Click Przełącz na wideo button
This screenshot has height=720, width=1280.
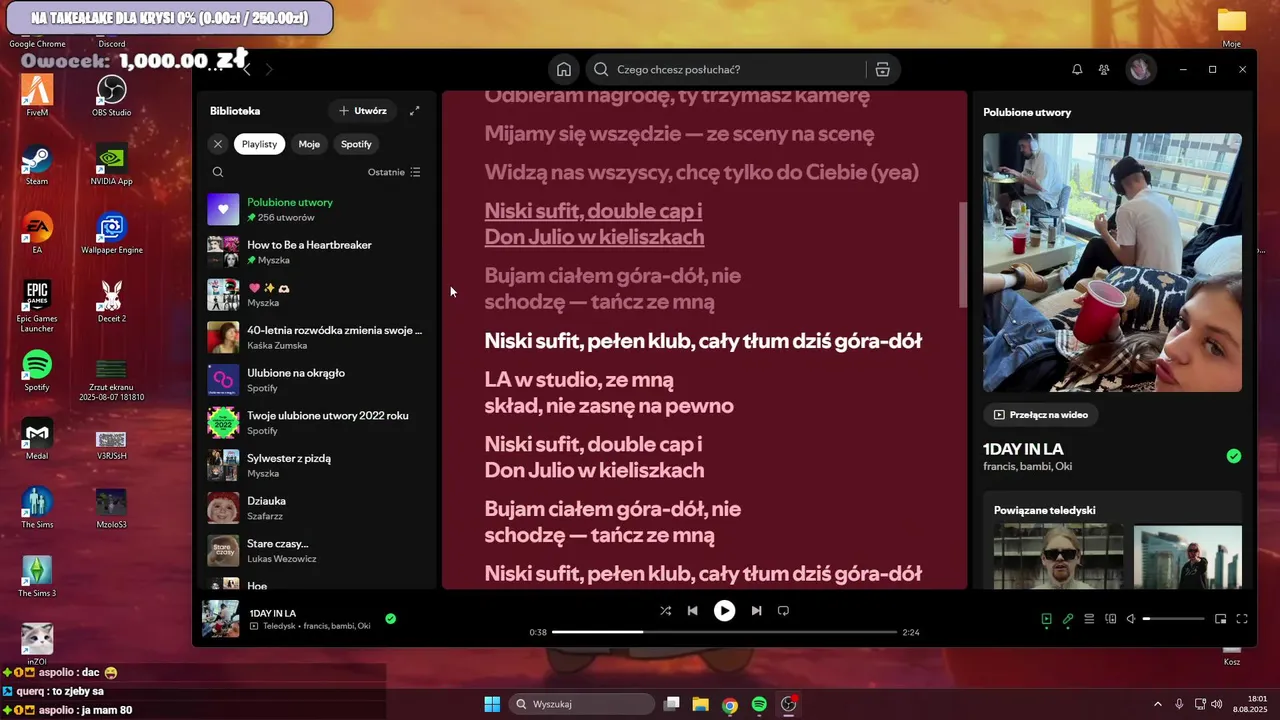(1040, 414)
